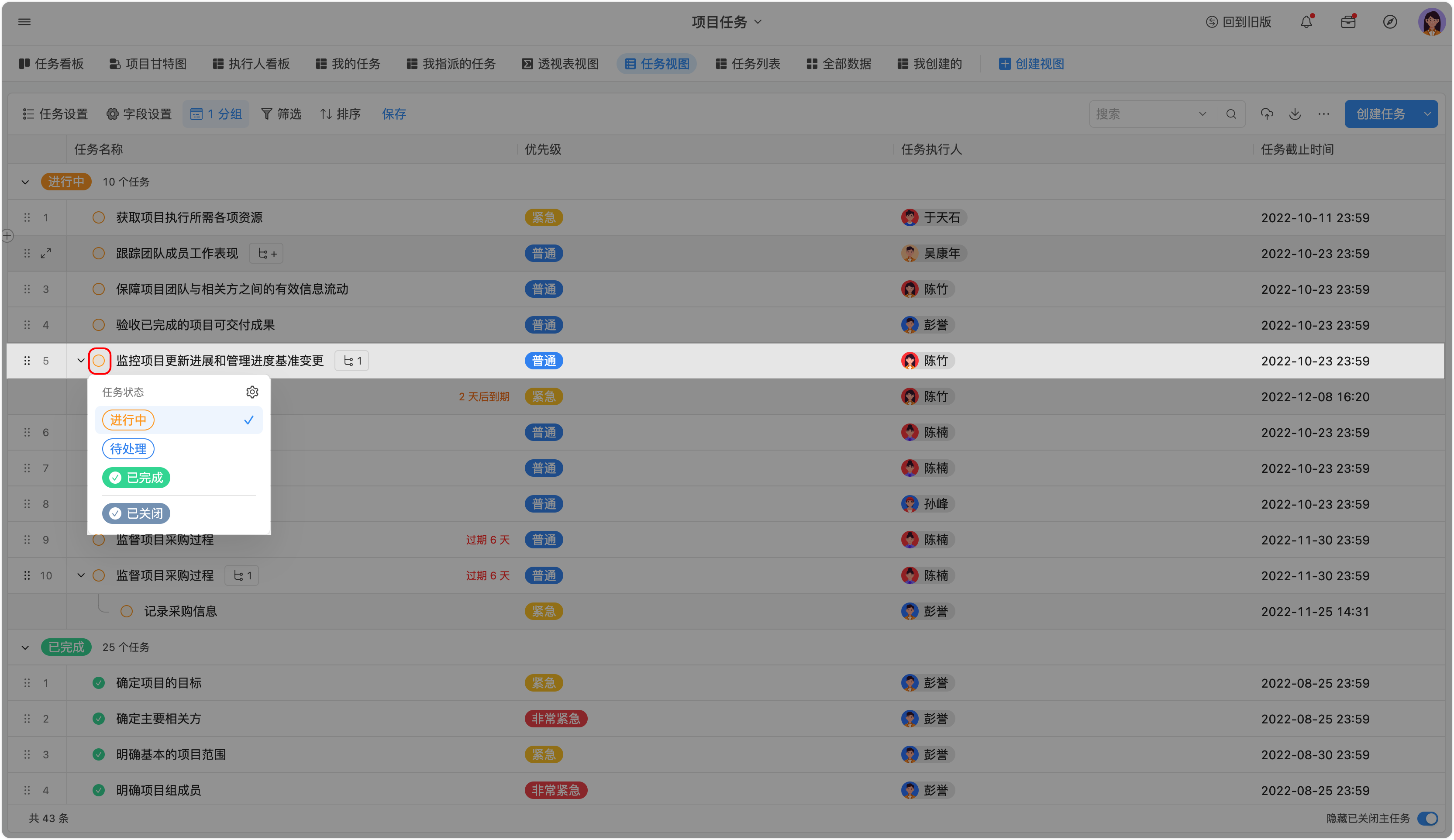The image size is (1454, 840).
Task: Collapse the 已完成 task group
Action: coord(25,647)
